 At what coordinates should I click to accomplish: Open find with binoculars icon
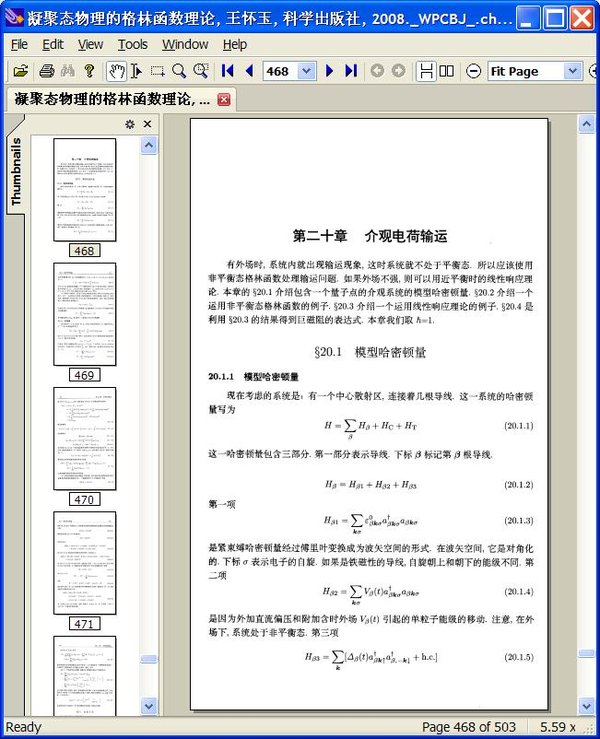click(x=67, y=71)
